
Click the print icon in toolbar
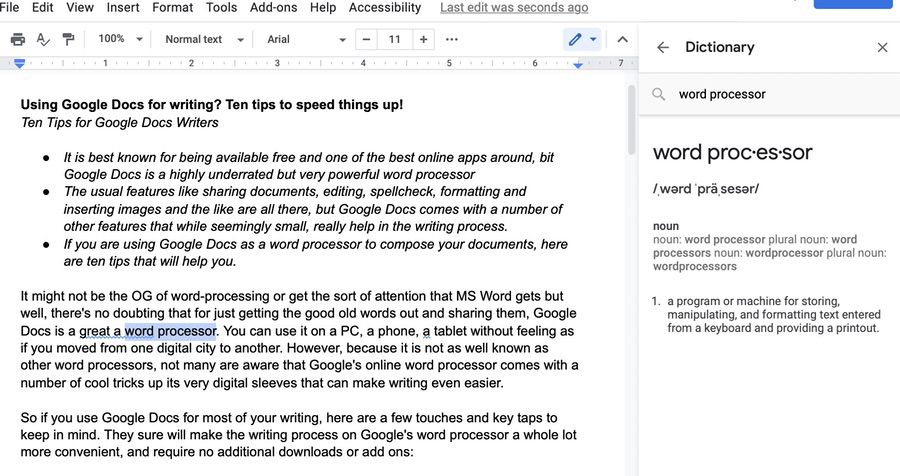tap(18, 39)
